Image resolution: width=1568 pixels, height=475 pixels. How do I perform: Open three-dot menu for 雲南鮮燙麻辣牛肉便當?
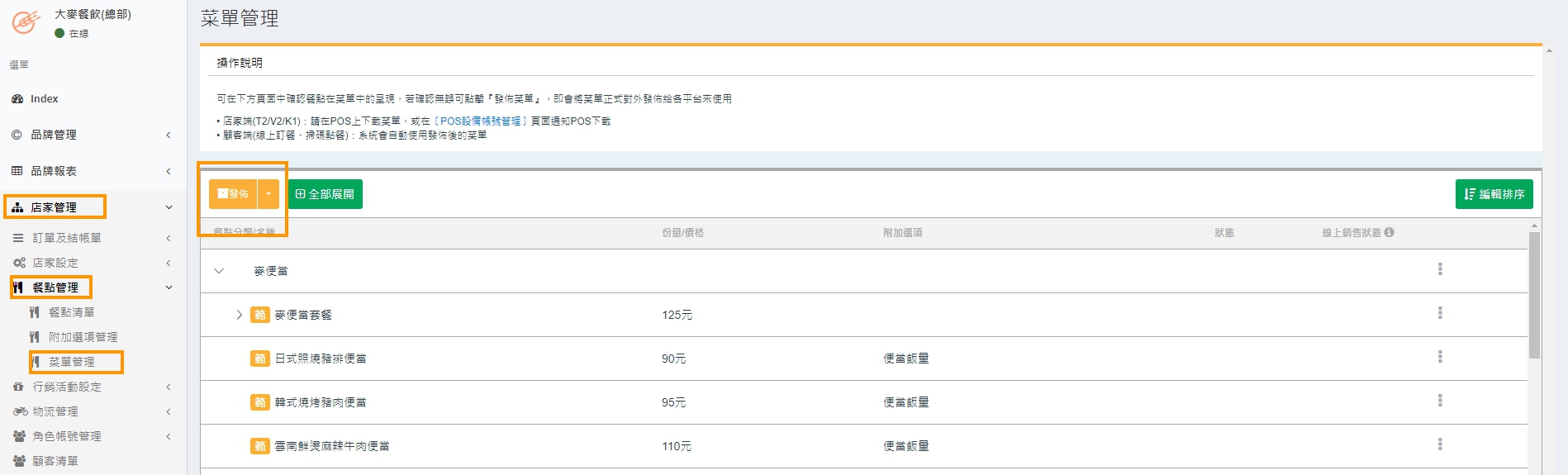[1440, 444]
